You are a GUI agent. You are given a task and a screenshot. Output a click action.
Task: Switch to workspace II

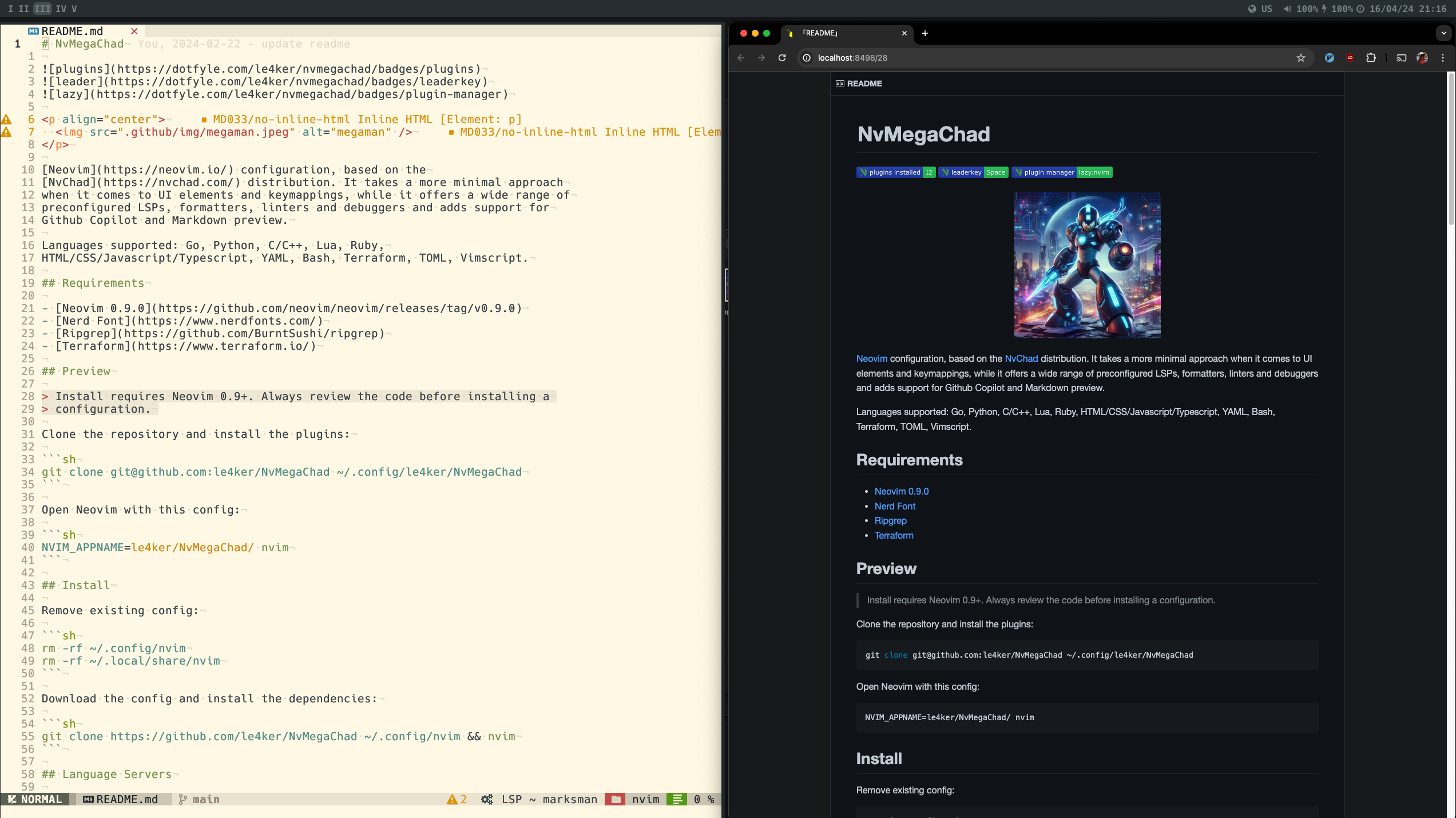[23, 9]
